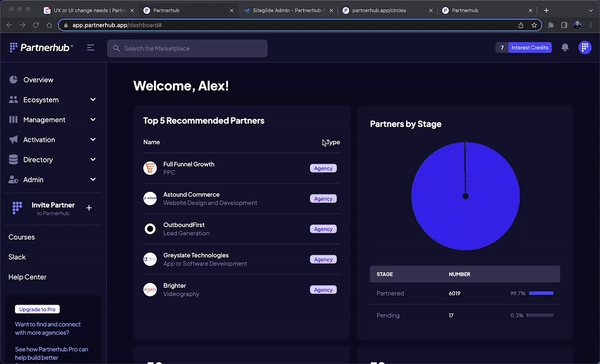Click OutboundFirst logo avatar
This screenshot has height=364, width=600.
click(x=150, y=229)
